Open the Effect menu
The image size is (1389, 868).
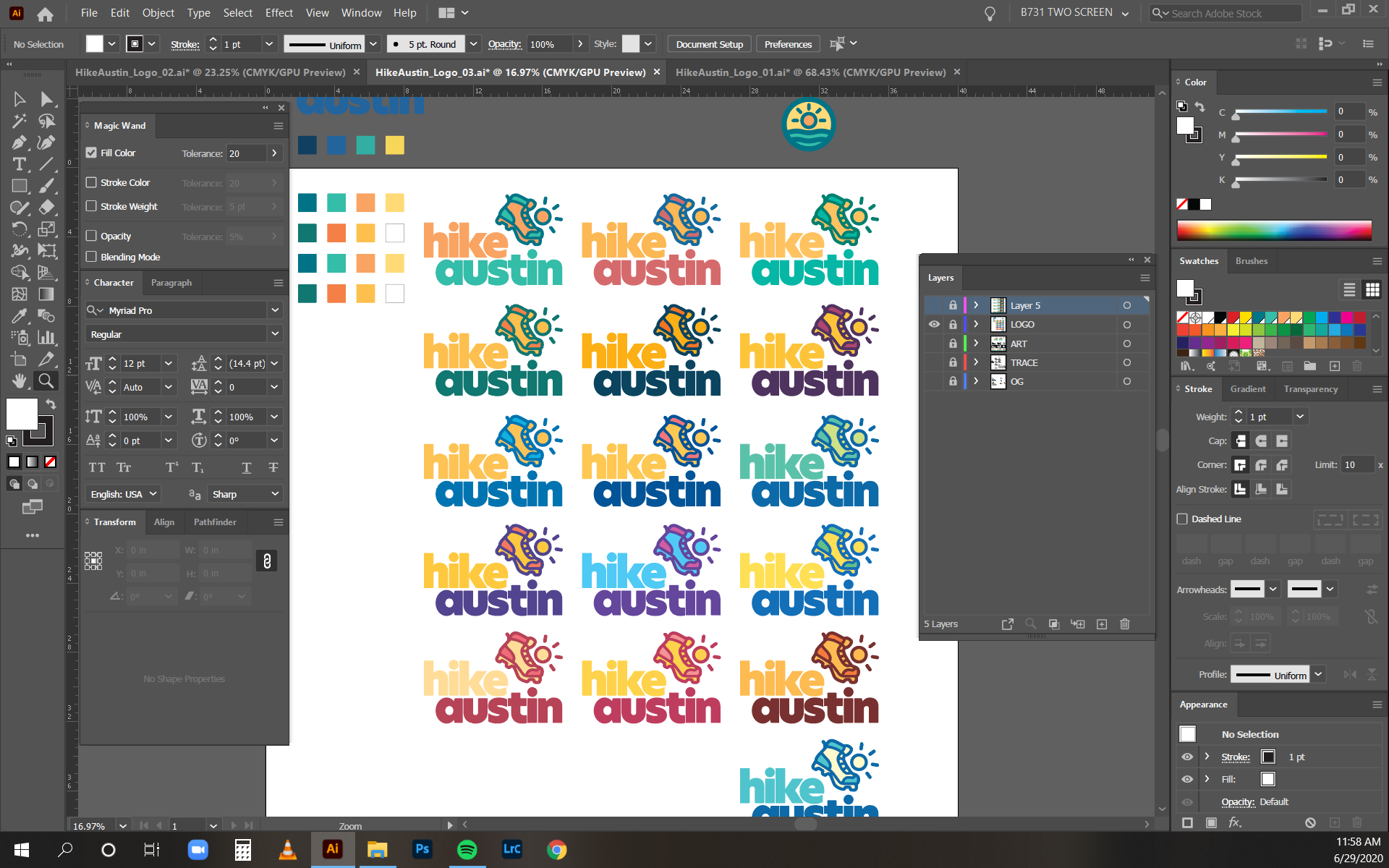tap(279, 13)
